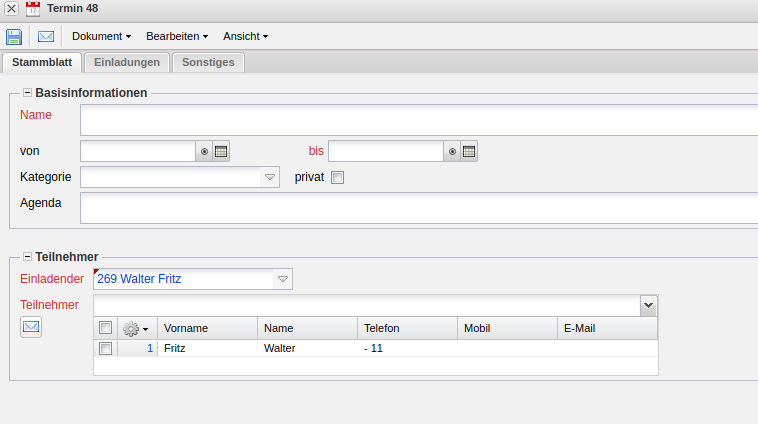Enable the 'privat' checkbox
758x424 pixels.
(337, 178)
